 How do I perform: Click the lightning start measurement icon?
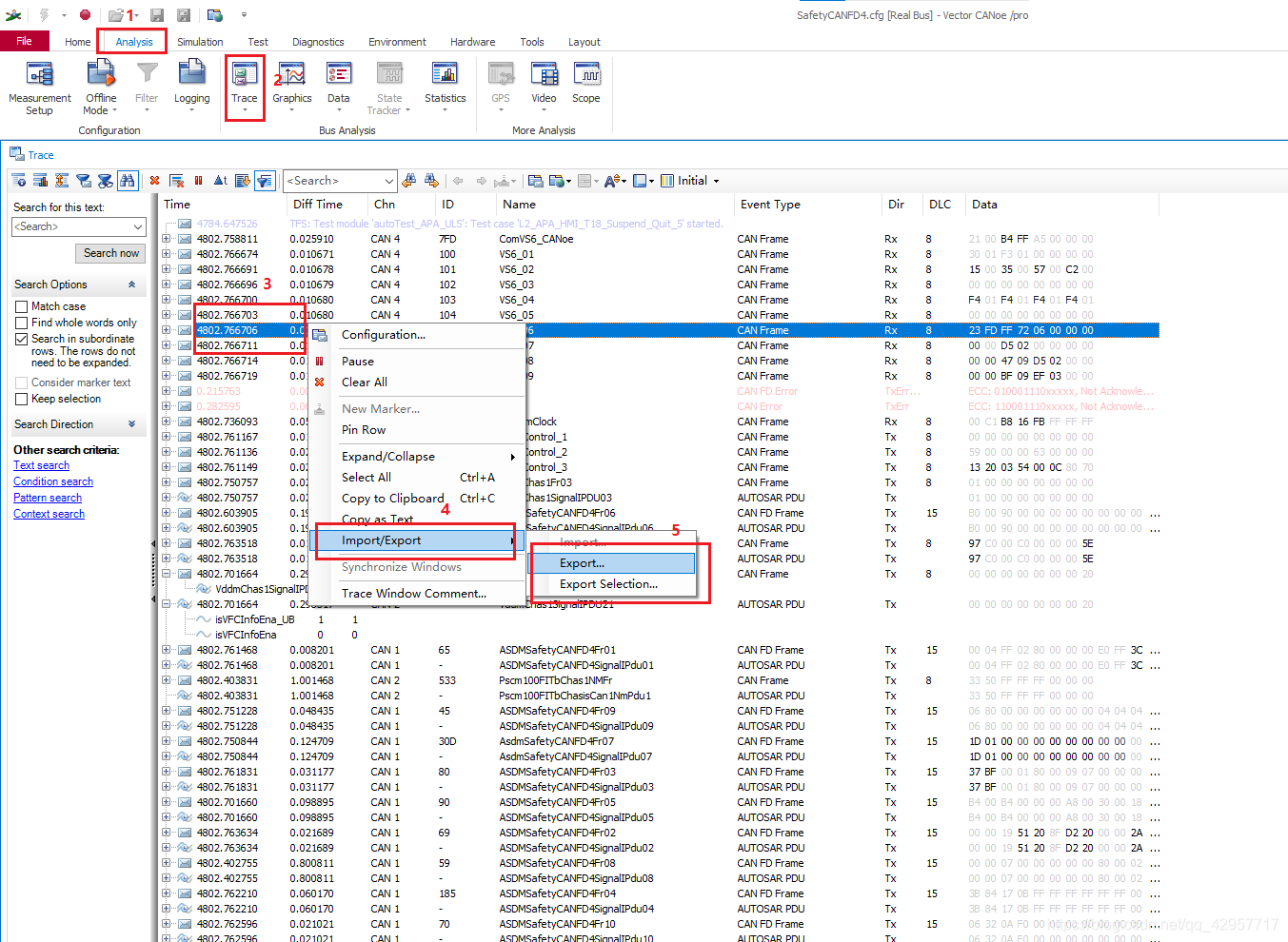coord(43,14)
